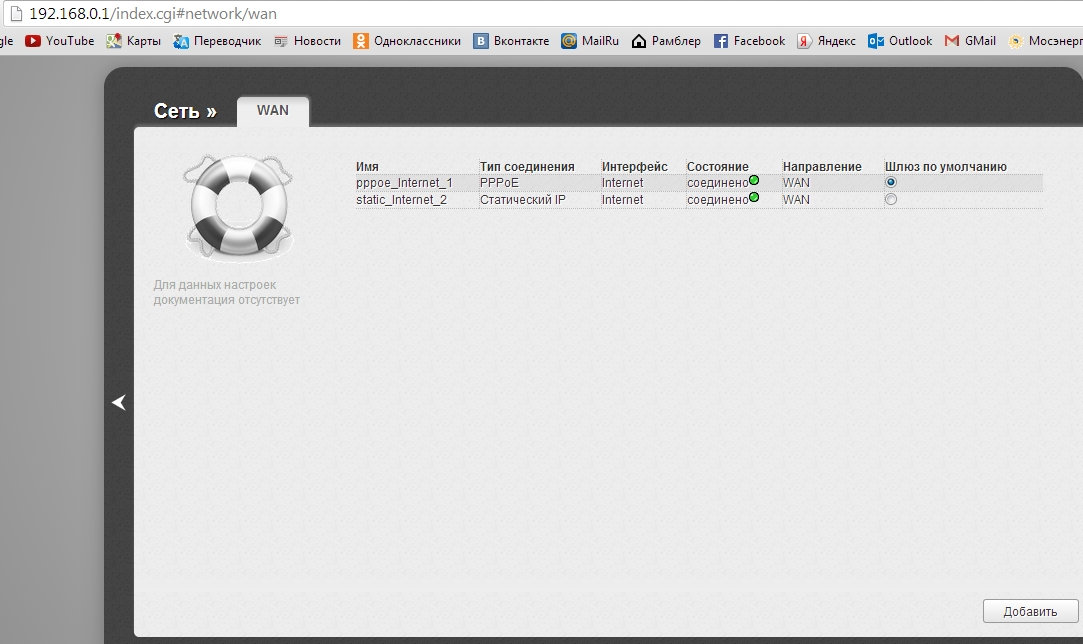Screen dimensions: 1083x644
Task: Click the PPPoE connection type cell
Action: coord(499,183)
